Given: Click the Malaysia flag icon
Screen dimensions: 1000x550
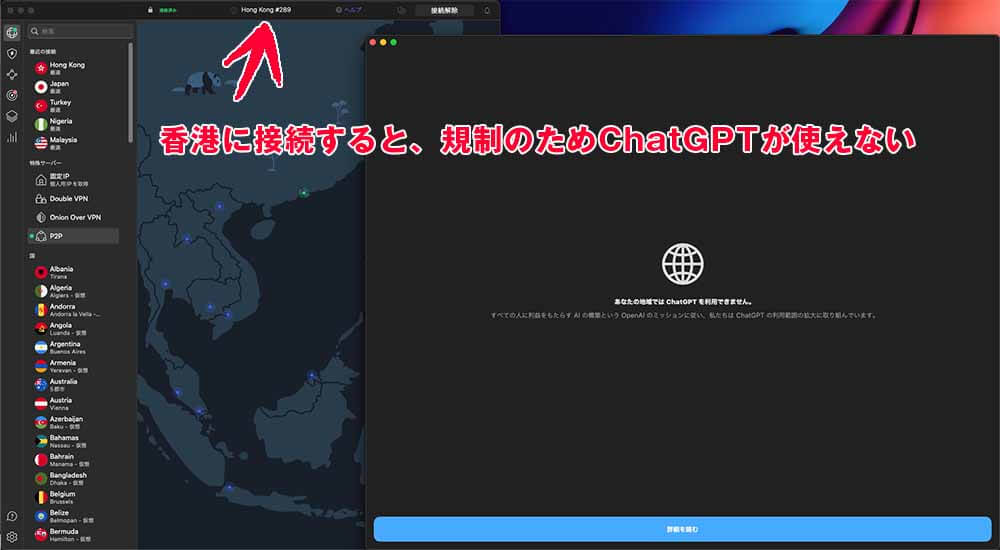Looking at the screenshot, I should [41, 142].
